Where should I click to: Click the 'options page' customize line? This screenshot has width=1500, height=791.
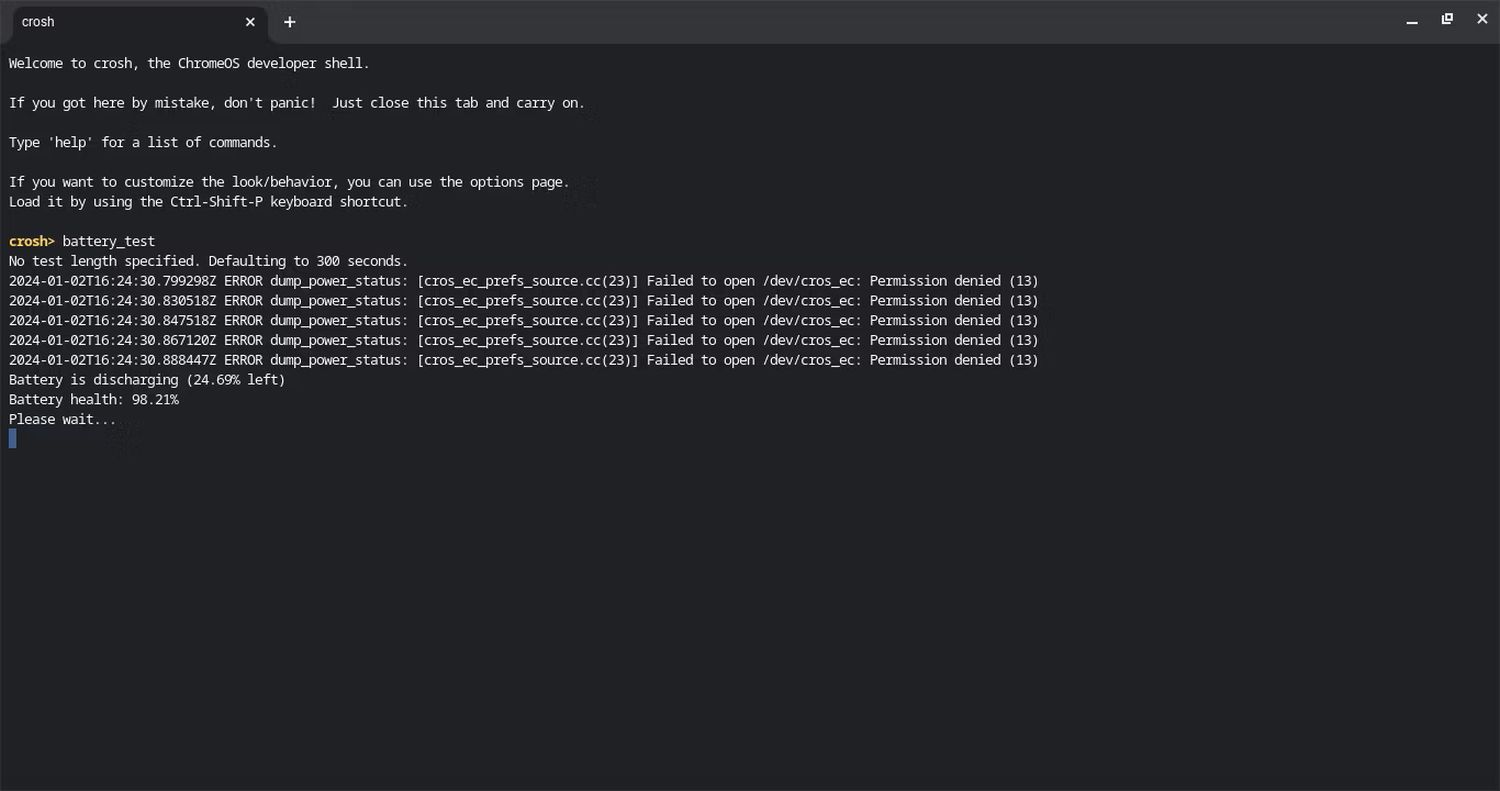[x=288, y=182]
